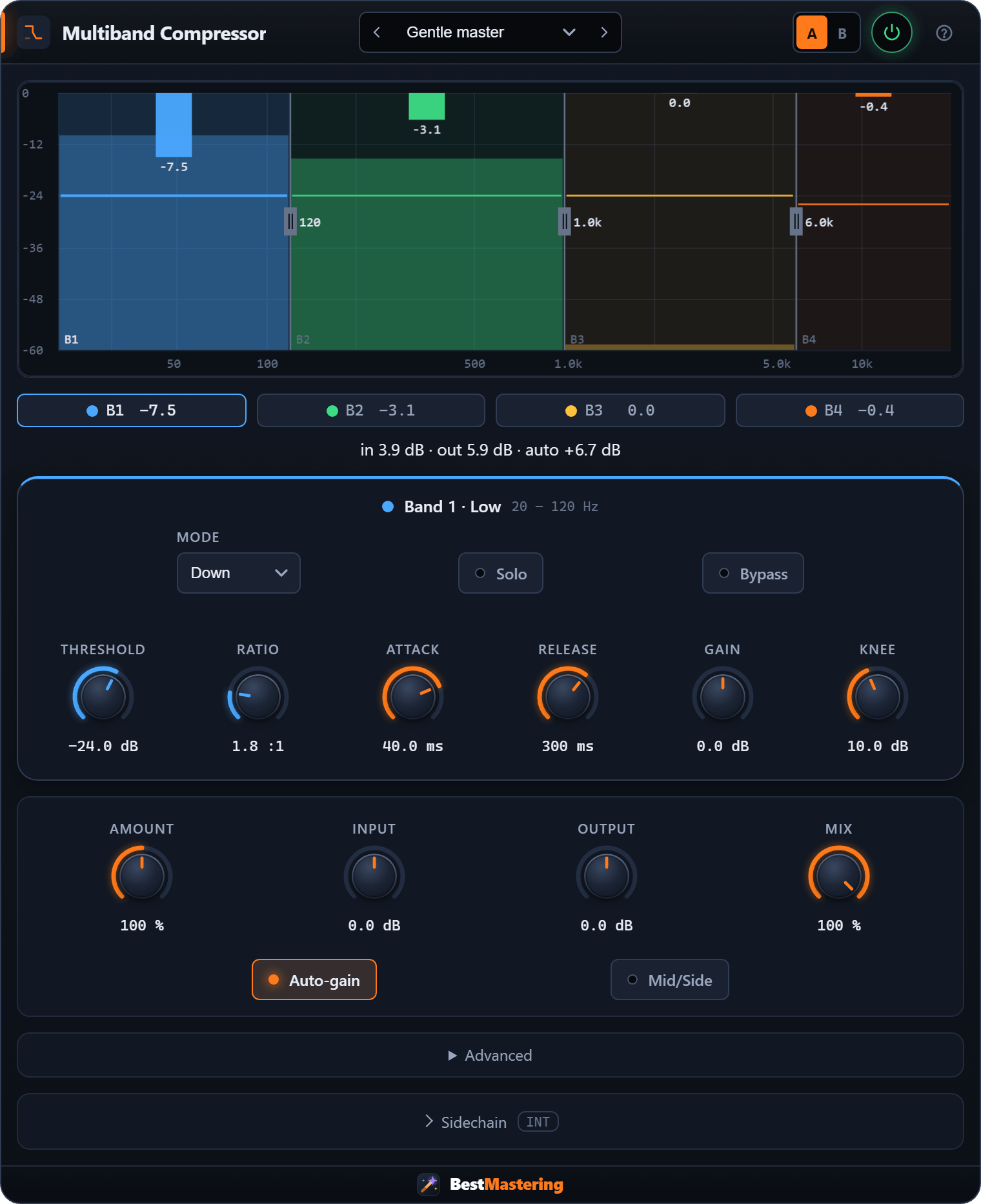Switch to state B in A/B compare
The image size is (981, 1204).
pos(842,33)
